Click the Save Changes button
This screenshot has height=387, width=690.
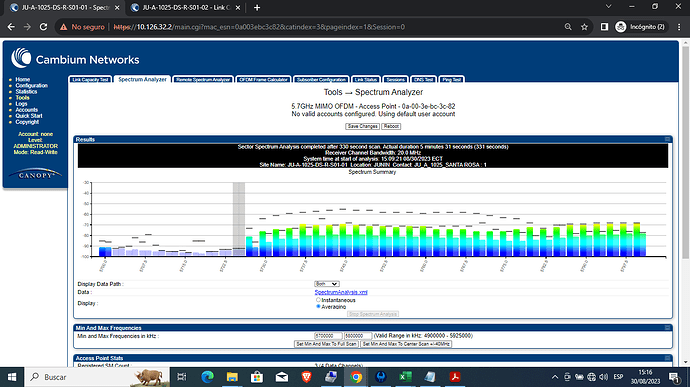[362, 126]
